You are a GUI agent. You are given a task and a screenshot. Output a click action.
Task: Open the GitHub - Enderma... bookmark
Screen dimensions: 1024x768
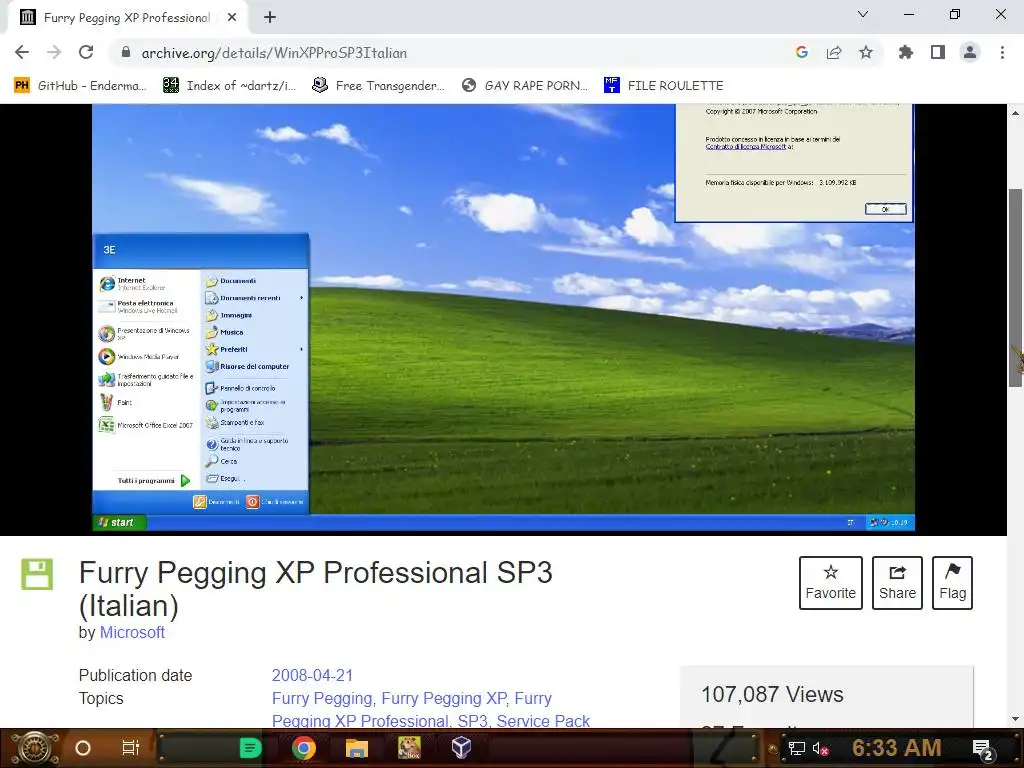tap(80, 86)
